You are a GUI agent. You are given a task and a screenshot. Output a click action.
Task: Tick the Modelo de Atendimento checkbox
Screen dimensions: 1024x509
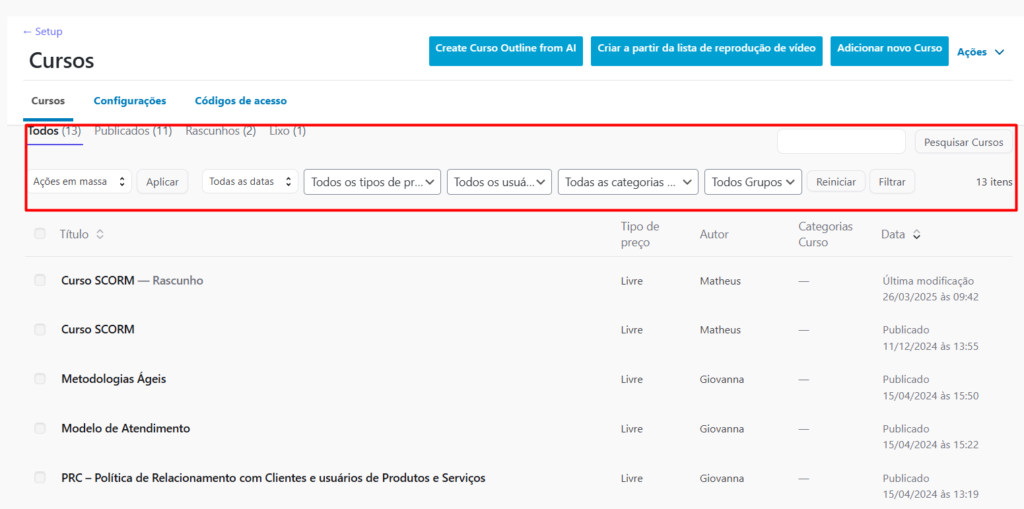[40, 428]
